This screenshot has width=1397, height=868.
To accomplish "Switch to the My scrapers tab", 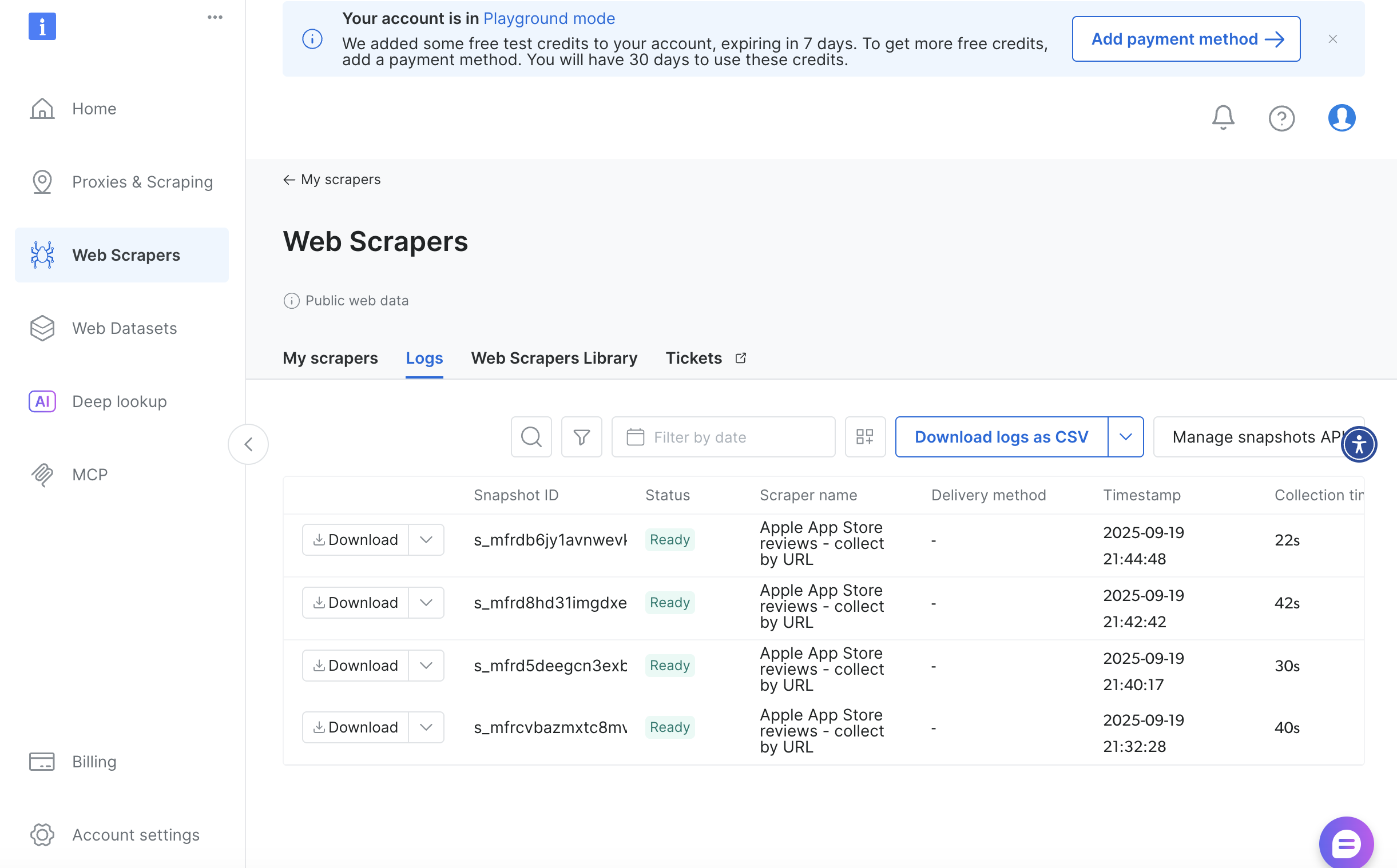I will (330, 358).
